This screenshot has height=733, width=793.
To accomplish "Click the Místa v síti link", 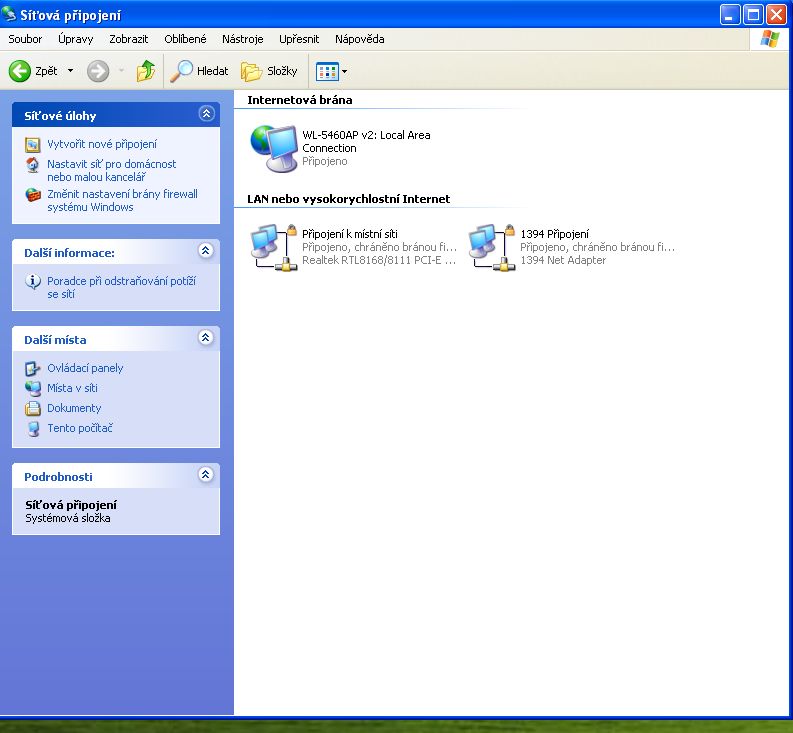I will 72,388.
